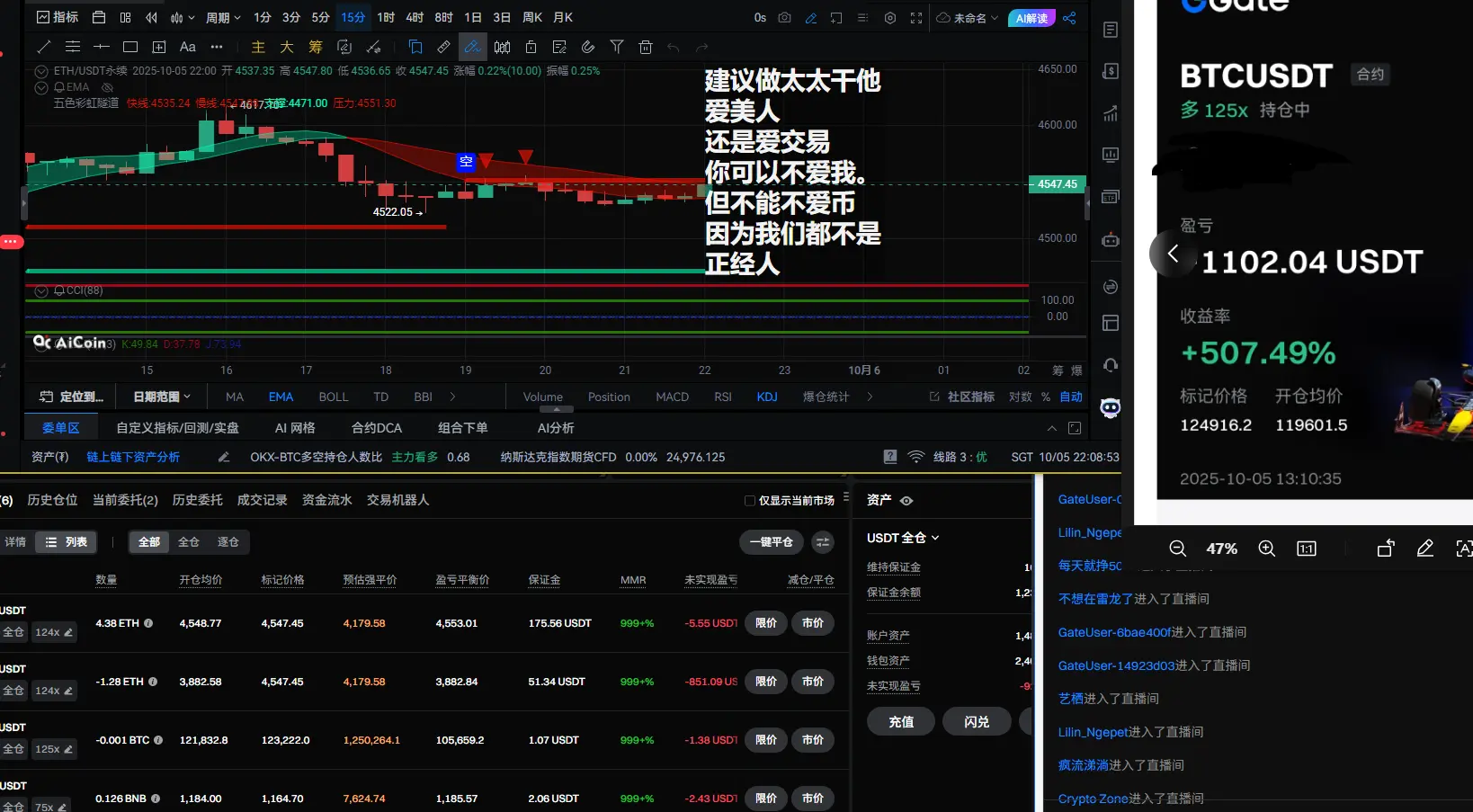The width and height of the screenshot is (1473, 812).
Task: Pick the rectangle shape drawing tool
Action: click(x=130, y=47)
